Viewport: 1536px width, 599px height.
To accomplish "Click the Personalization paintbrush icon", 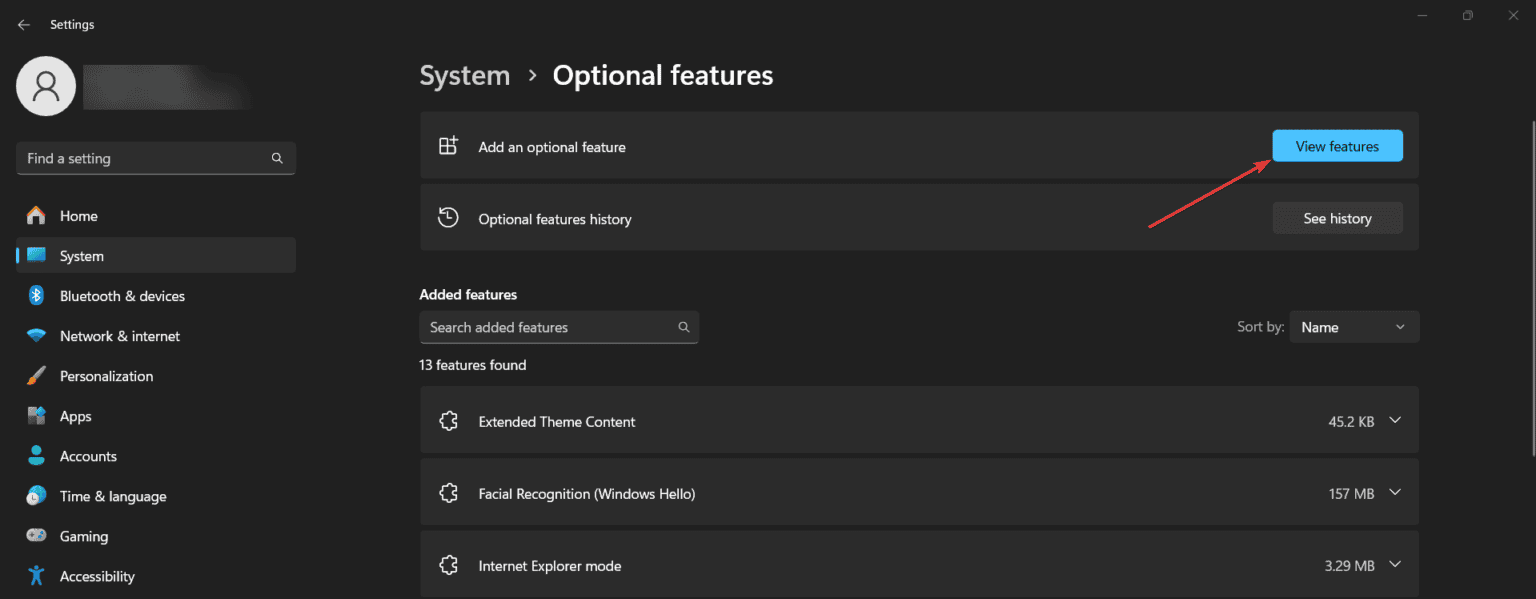I will tap(37, 376).
